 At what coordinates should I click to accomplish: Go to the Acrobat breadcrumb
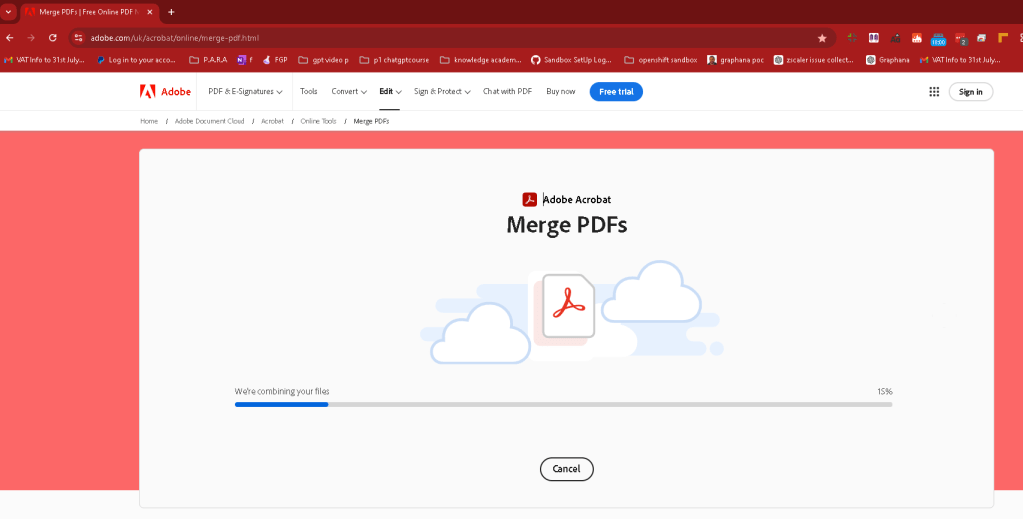pyautogui.click(x=272, y=121)
